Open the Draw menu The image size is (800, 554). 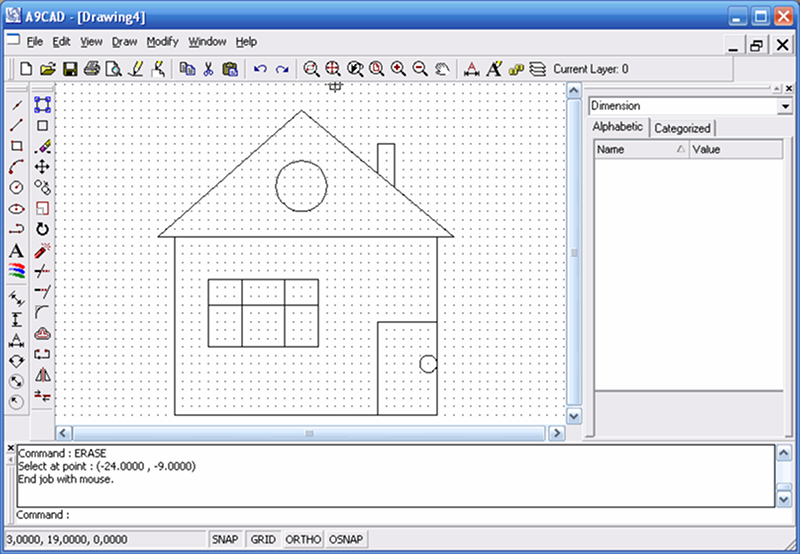[124, 42]
